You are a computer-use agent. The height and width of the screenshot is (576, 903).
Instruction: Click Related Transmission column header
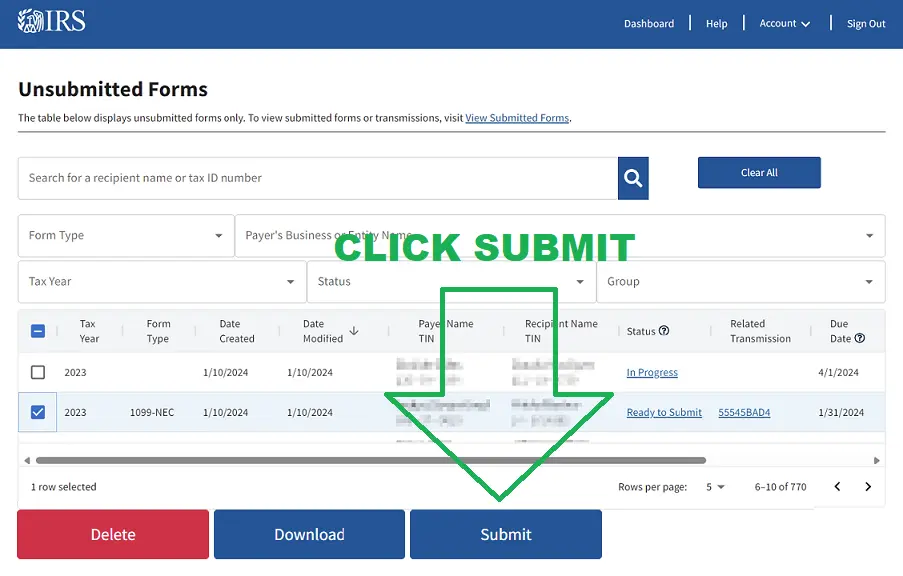click(x=760, y=331)
